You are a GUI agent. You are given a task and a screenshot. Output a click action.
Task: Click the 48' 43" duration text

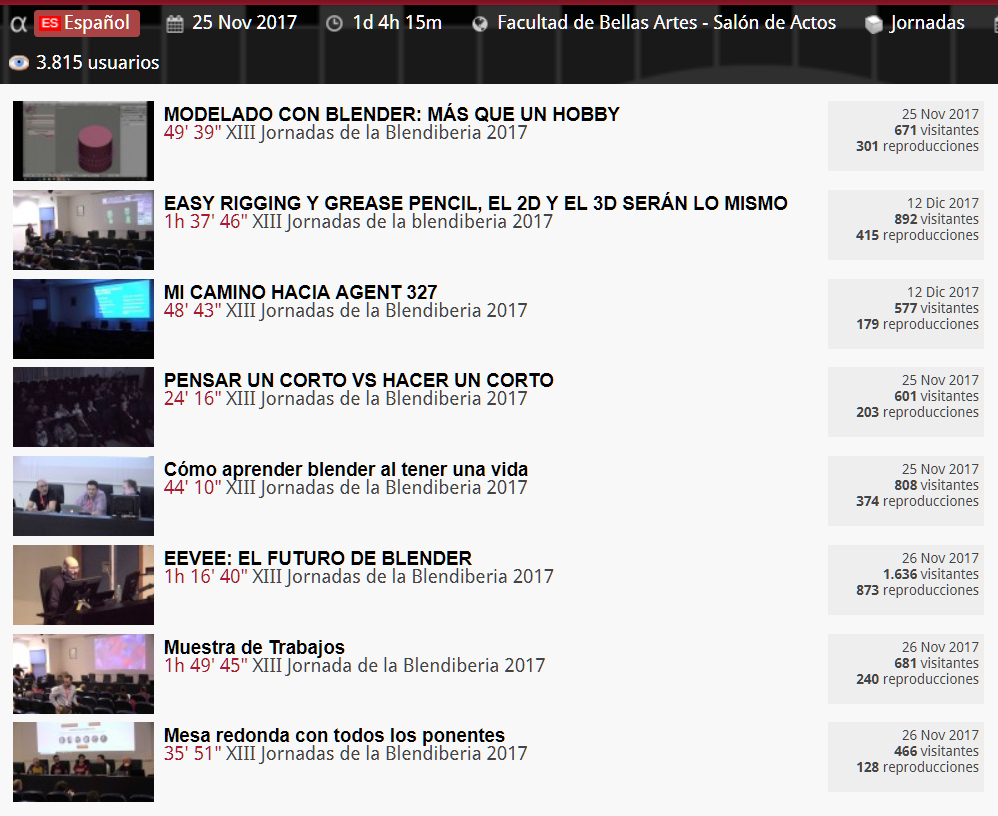point(192,311)
